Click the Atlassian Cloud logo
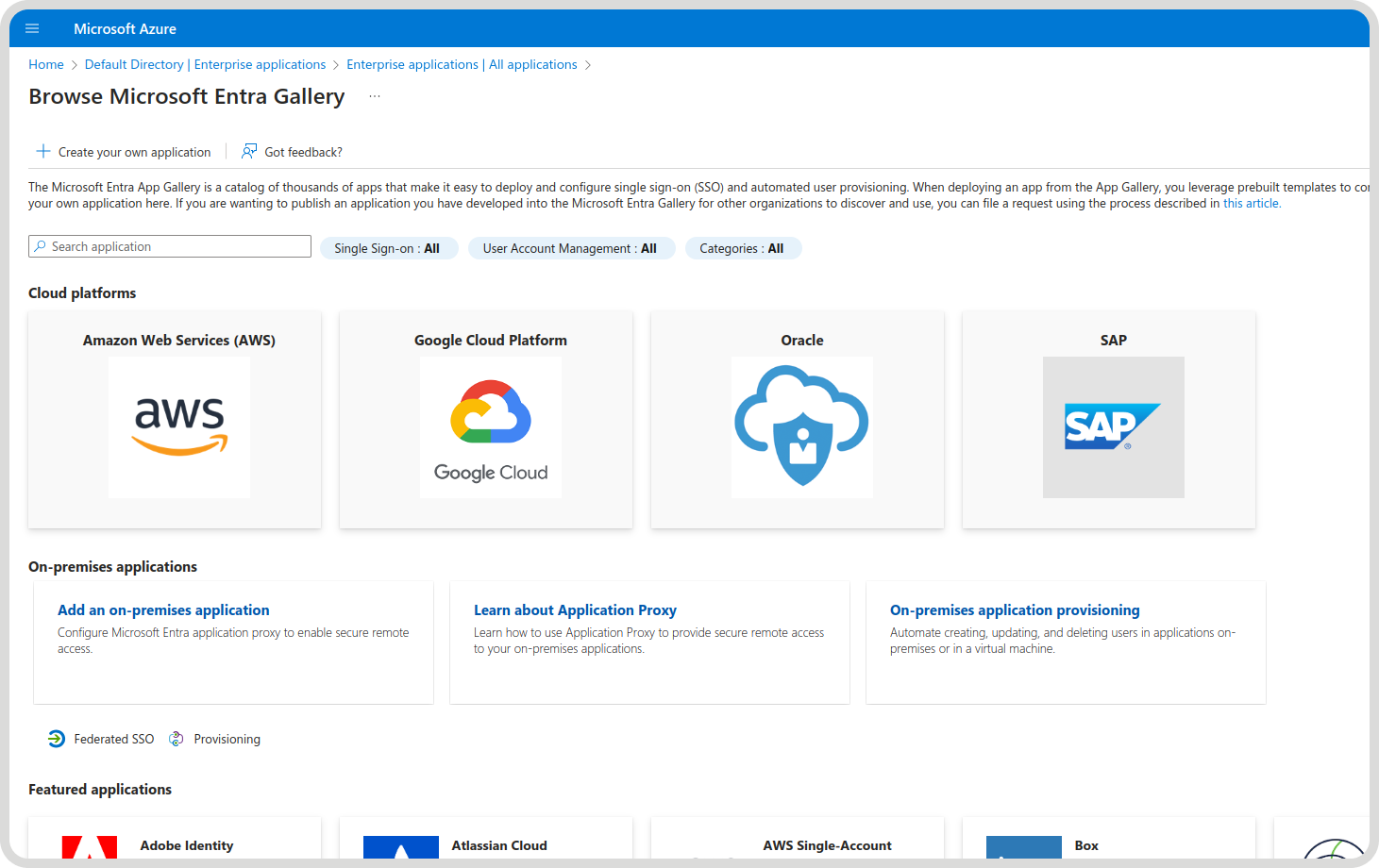The height and width of the screenshot is (868, 1379). click(x=401, y=847)
